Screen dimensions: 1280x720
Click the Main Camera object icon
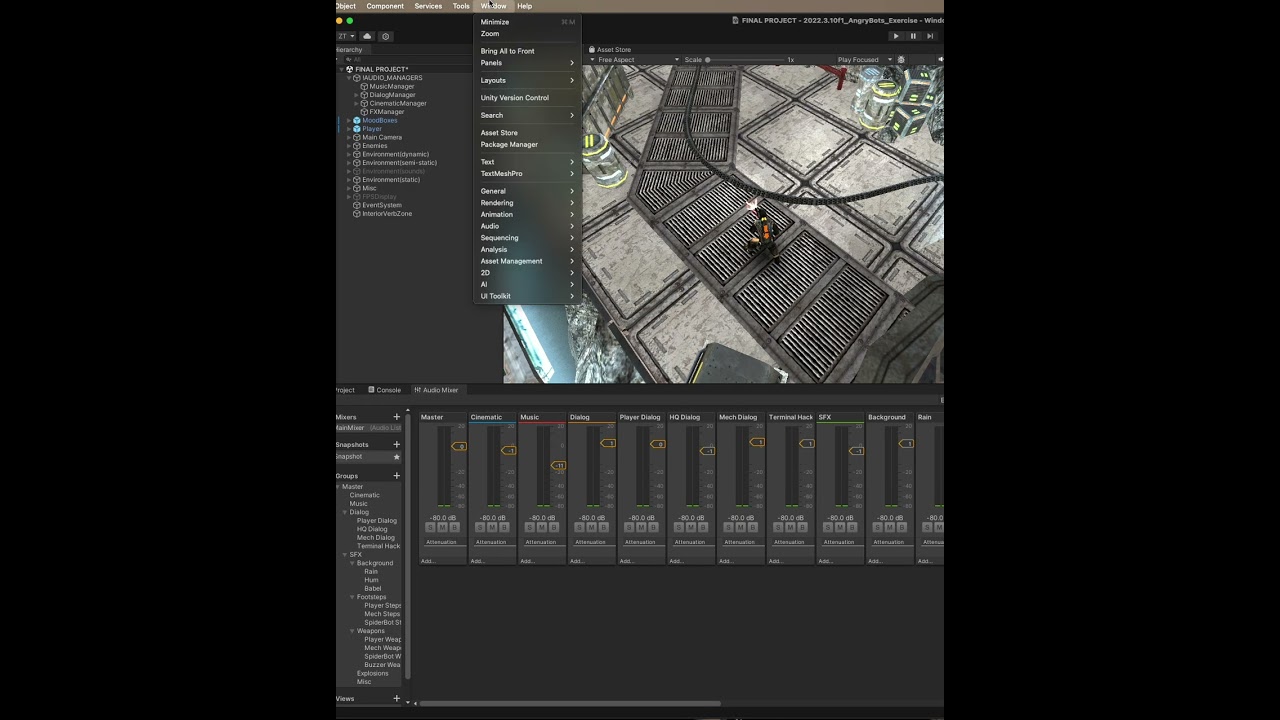[x=357, y=137]
